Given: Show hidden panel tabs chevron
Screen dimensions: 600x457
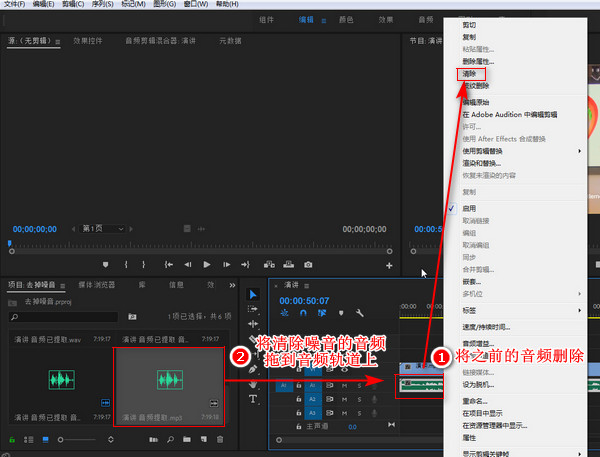Looking at the screenshot, I should (232, 285).
